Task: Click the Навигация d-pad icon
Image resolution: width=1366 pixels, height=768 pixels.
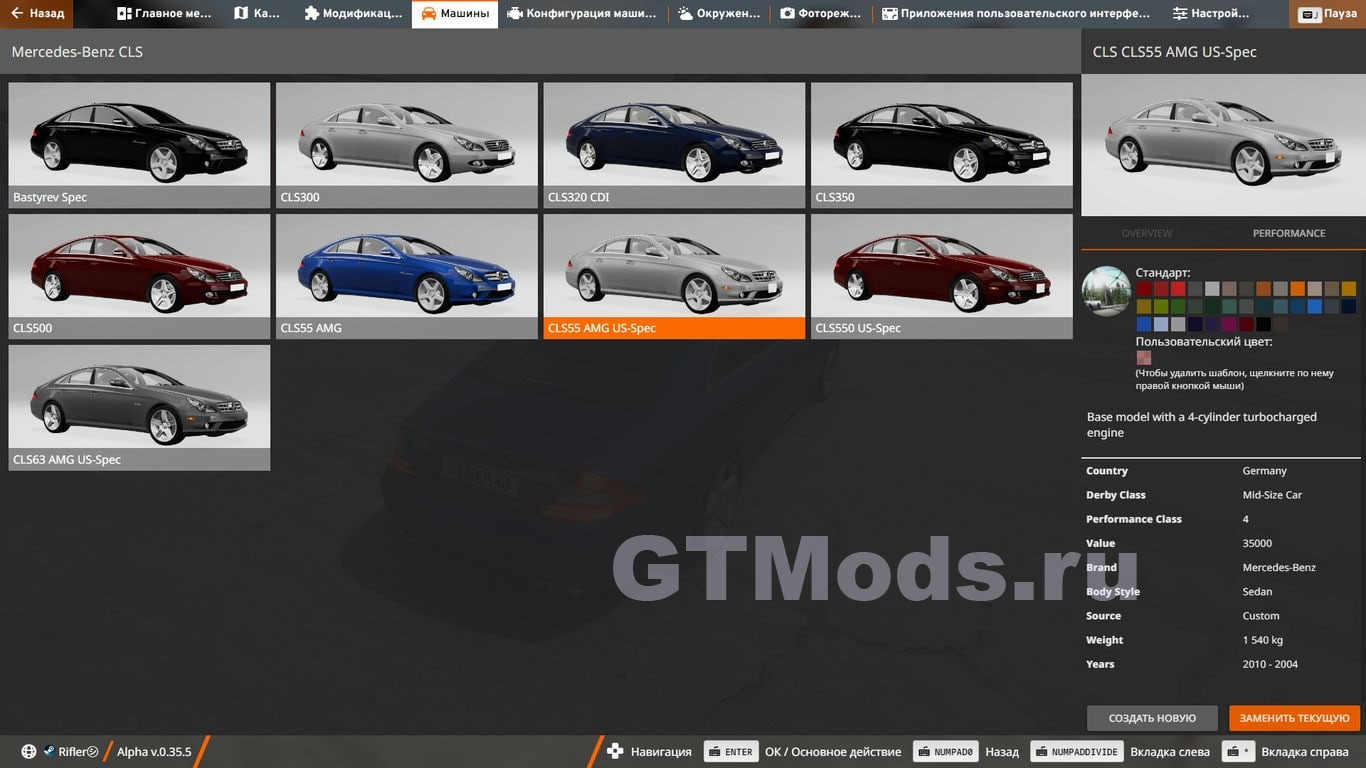Action: click(x=616, y=752)
